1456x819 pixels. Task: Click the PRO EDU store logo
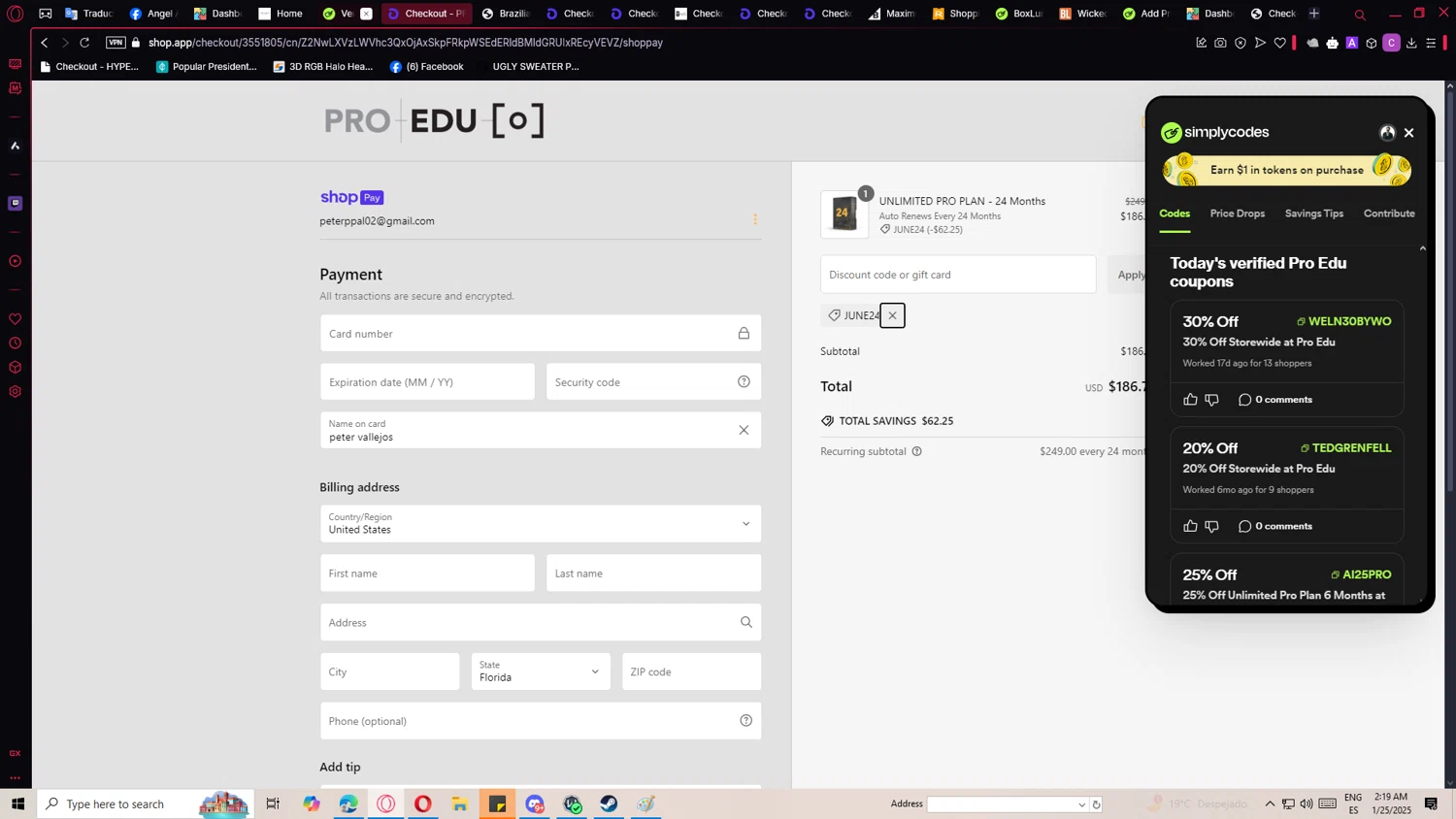(x=434, y=121)
